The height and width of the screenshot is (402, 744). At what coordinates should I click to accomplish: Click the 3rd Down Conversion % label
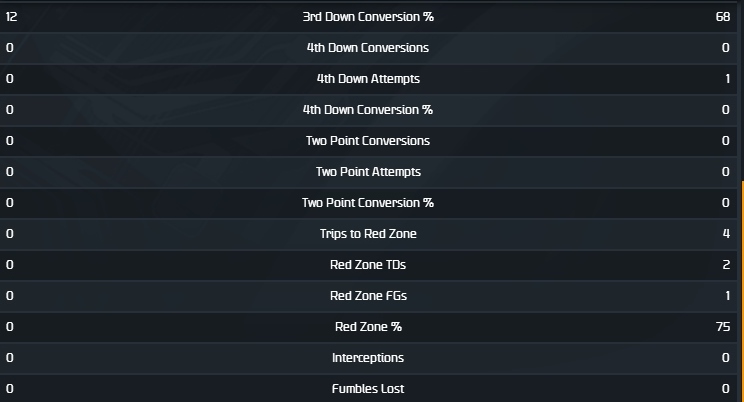pyautogui.click(x=367, y=17)
